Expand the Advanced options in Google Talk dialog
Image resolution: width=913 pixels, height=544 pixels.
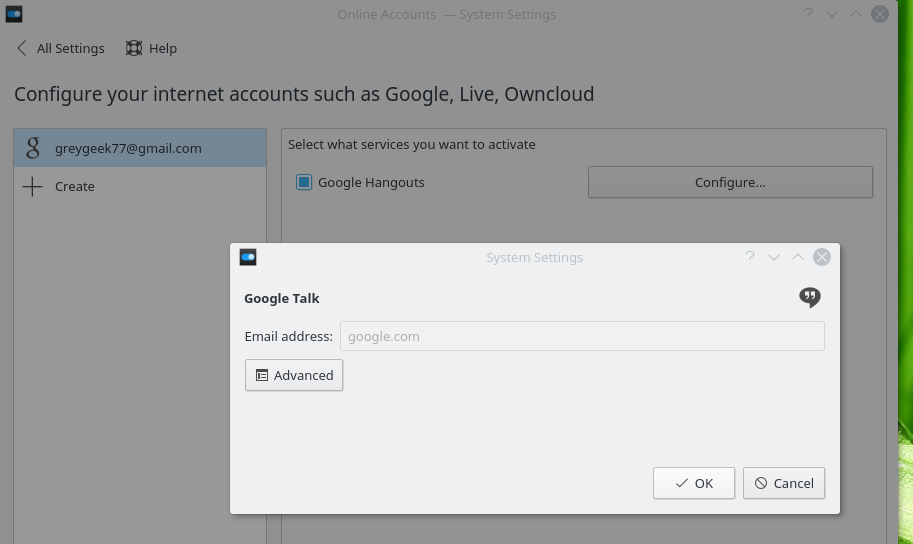click(x=294, y=375)
